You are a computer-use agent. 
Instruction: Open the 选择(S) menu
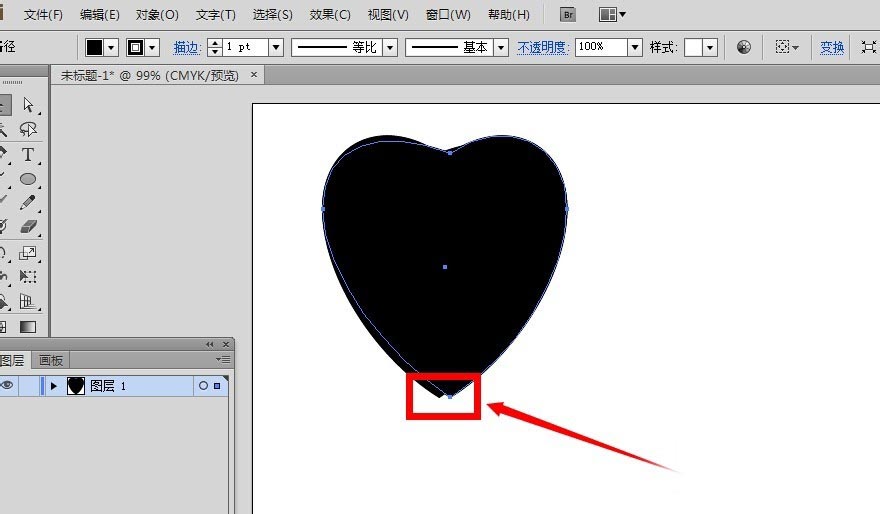point(272,15)
